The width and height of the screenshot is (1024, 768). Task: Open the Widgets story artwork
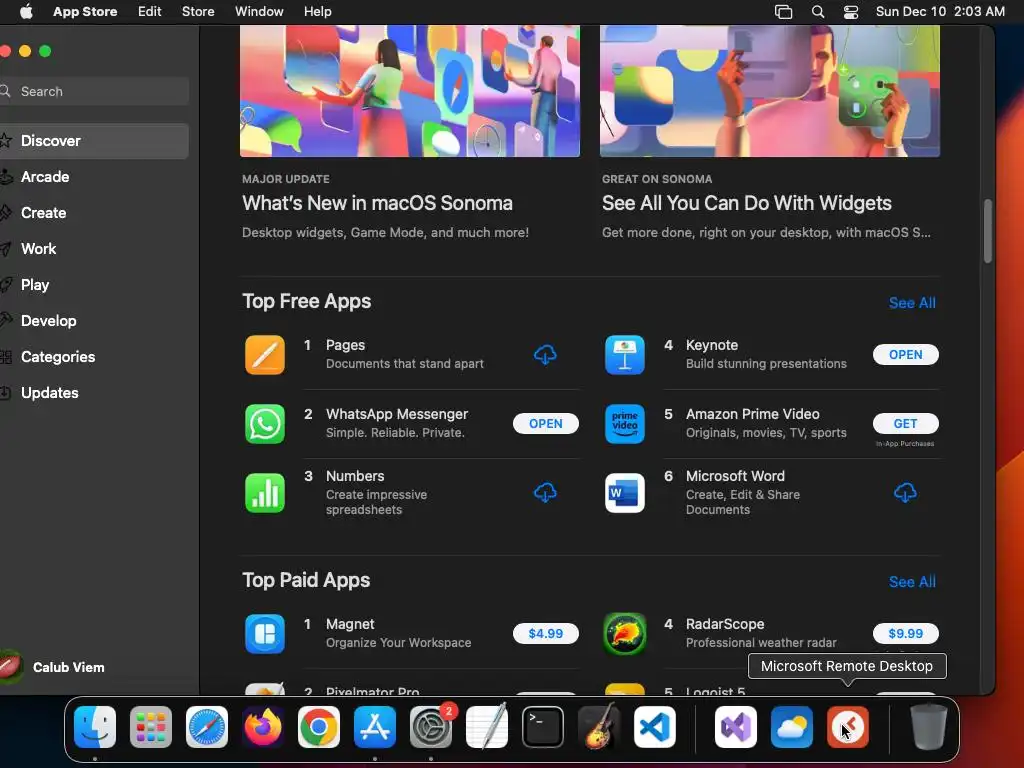point(769,91)
